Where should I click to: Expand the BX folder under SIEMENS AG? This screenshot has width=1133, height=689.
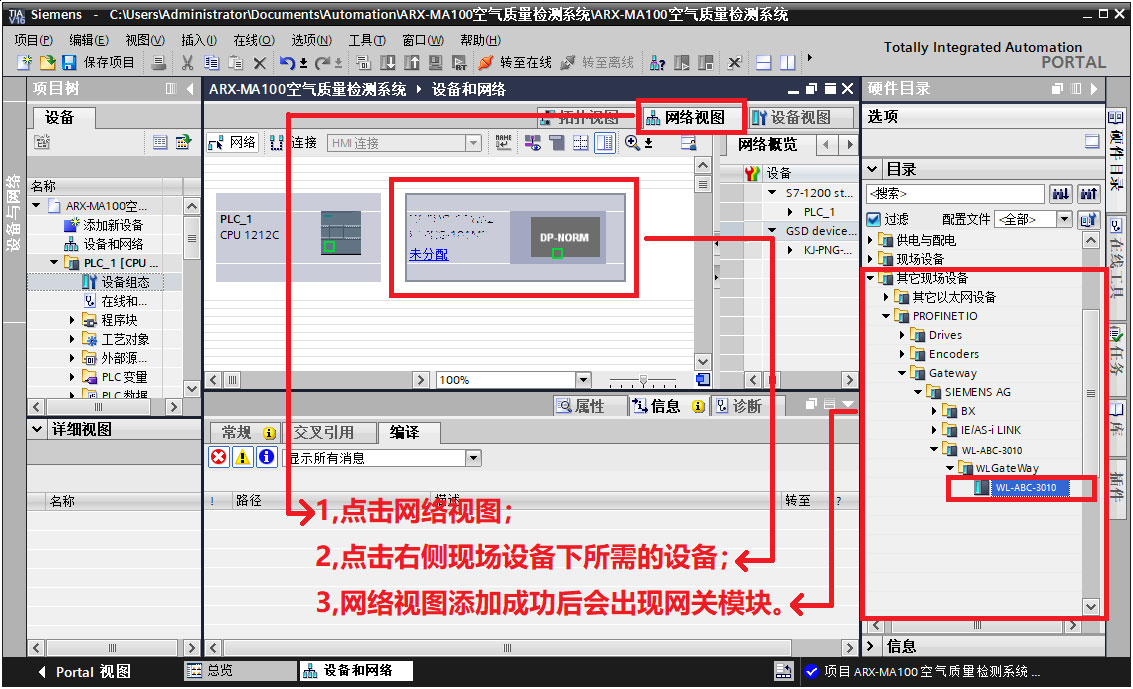(934, 411)
